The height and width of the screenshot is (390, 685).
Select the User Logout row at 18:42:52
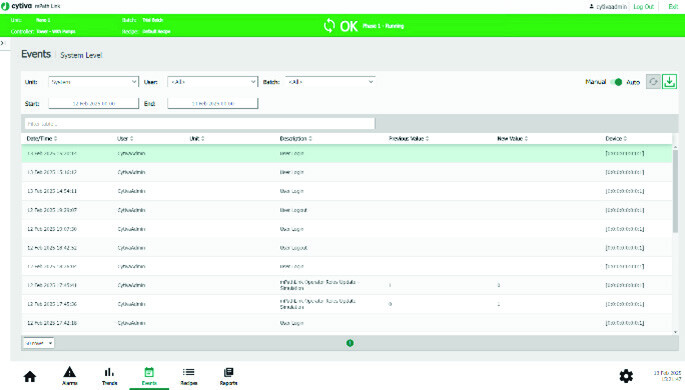tap(347, 248)
